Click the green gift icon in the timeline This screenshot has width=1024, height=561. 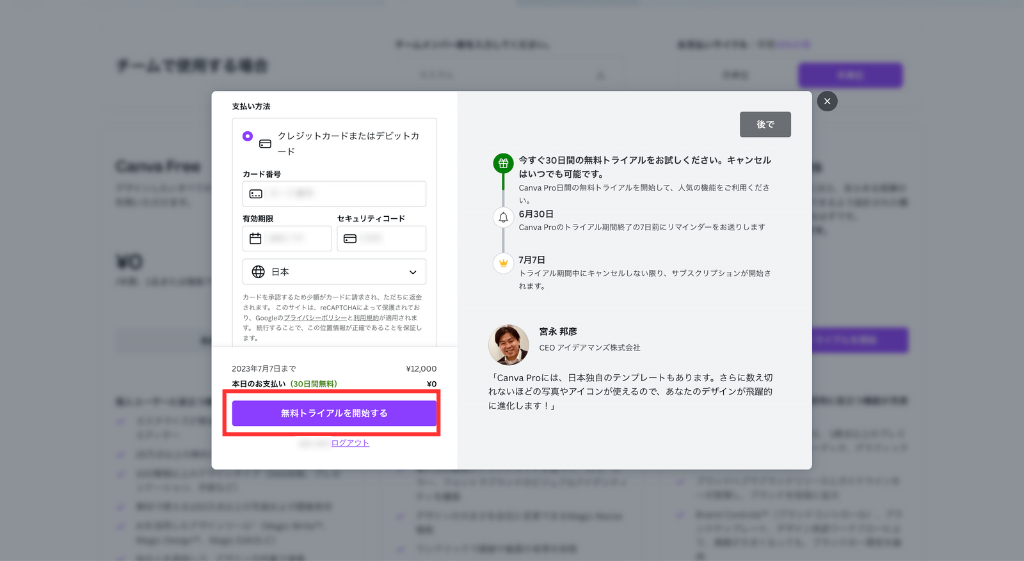pos(503,163)
